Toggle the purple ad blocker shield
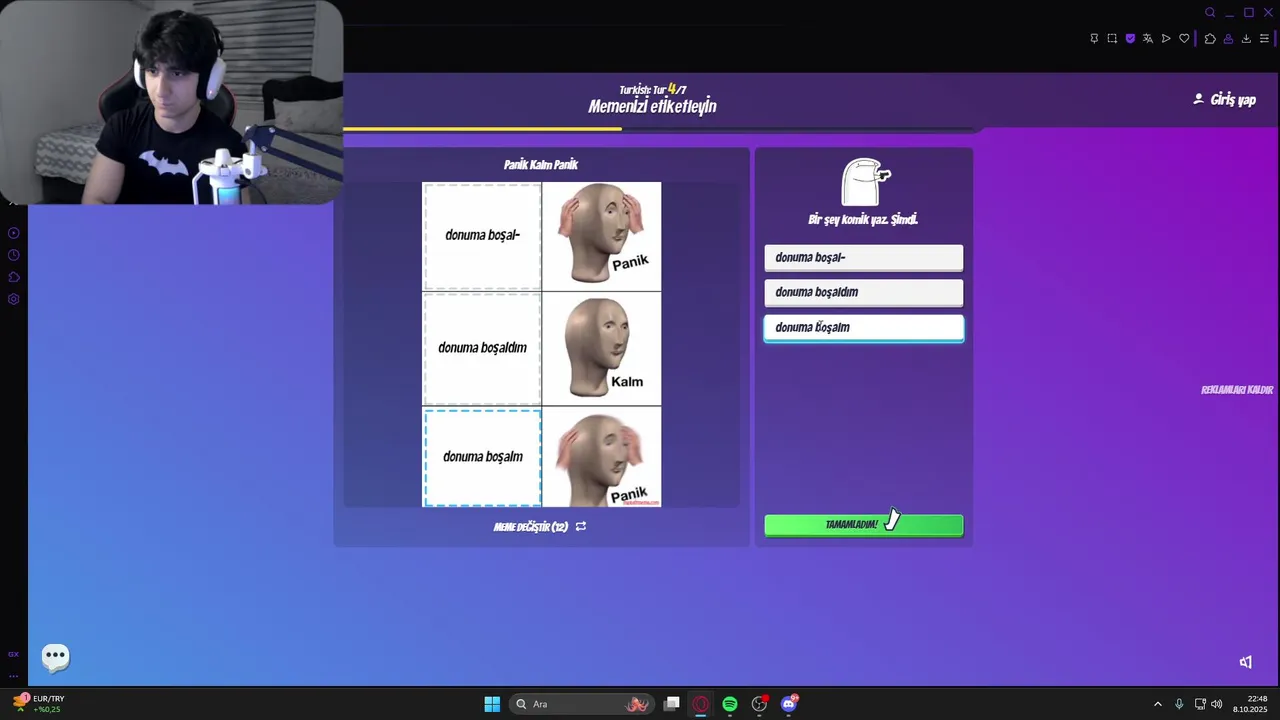Image resolution: width=1280 pixels, height=720 pixels. pos(1130,39)
